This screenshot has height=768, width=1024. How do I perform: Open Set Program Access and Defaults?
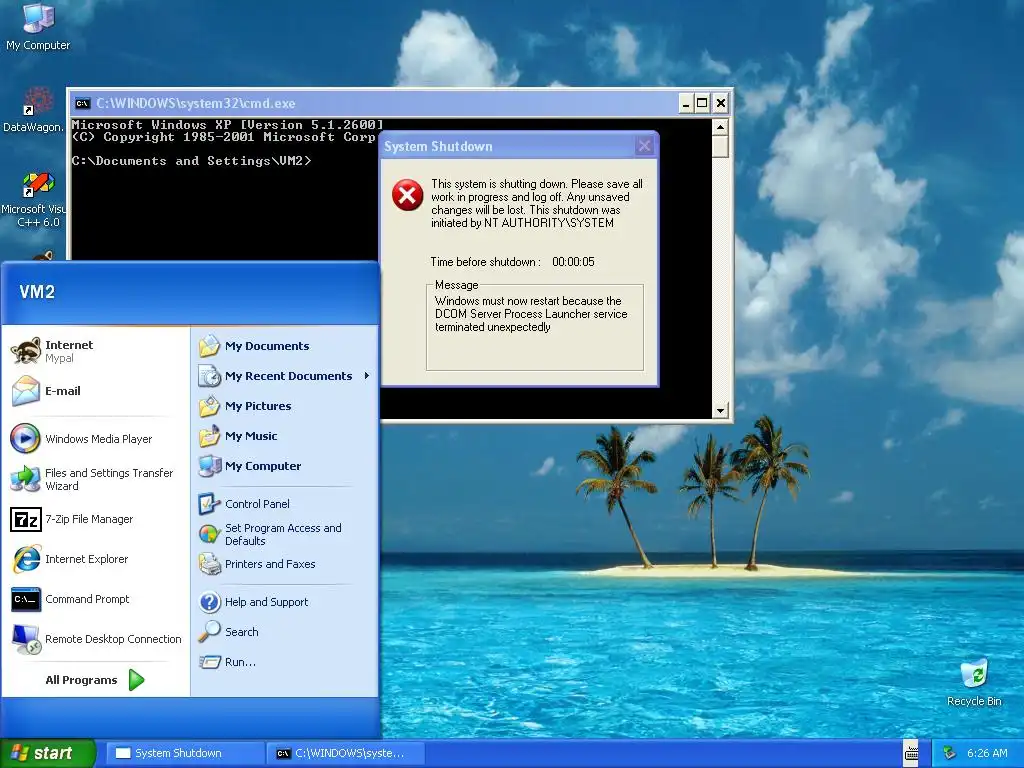tap(284, 534)
